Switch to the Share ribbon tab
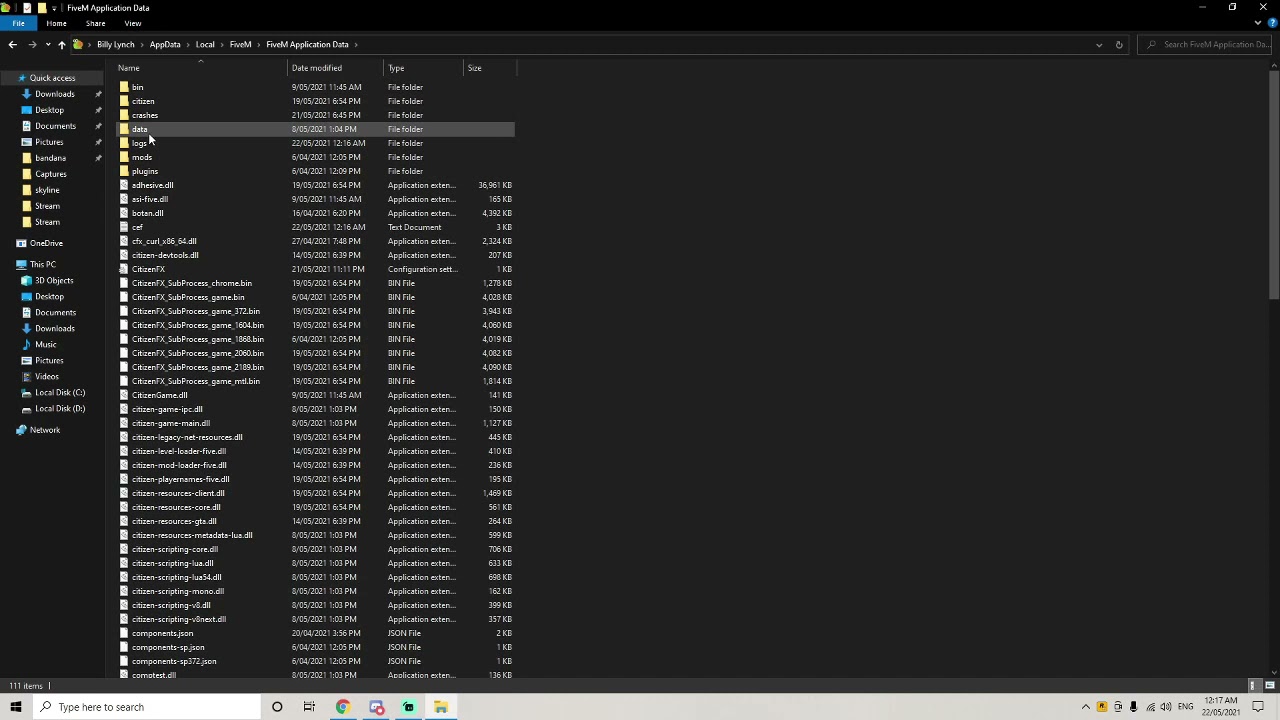1280x720 pixels. (95, 23)
